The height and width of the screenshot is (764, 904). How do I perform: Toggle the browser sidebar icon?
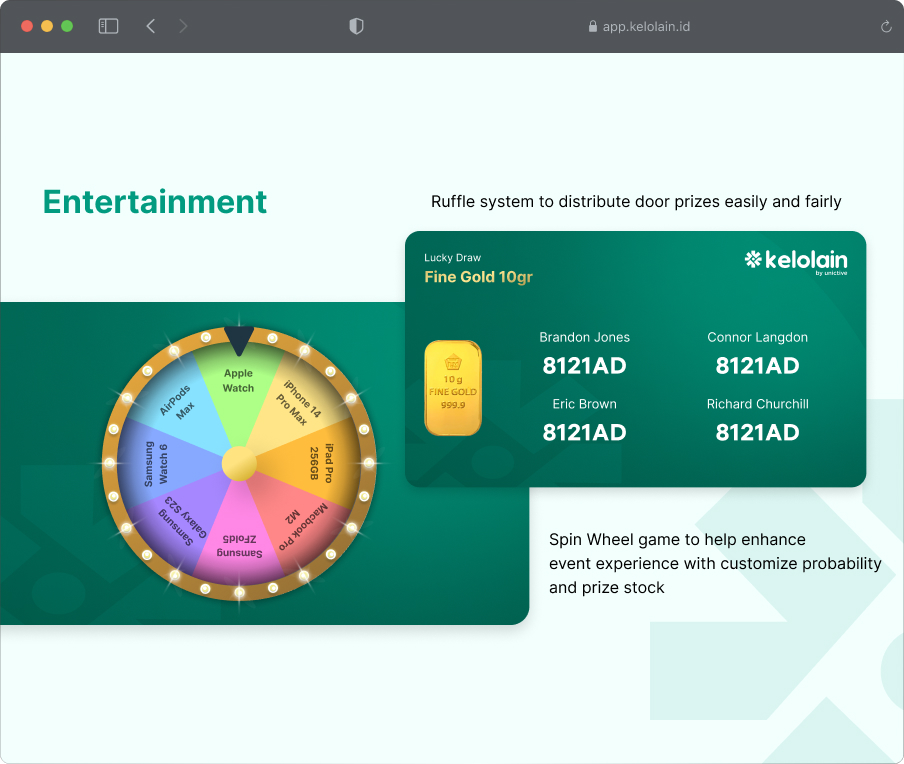click(x=108, y=26)
